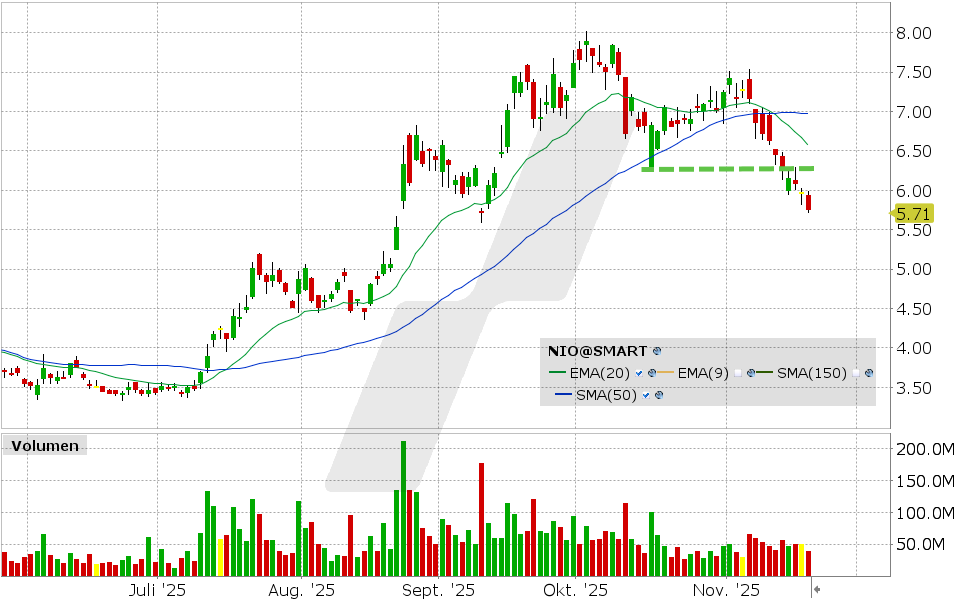The width and height of the screenshot is (960, 600).
Task: Click the blue SMA(50) line sample
Action: coord(564,395)
